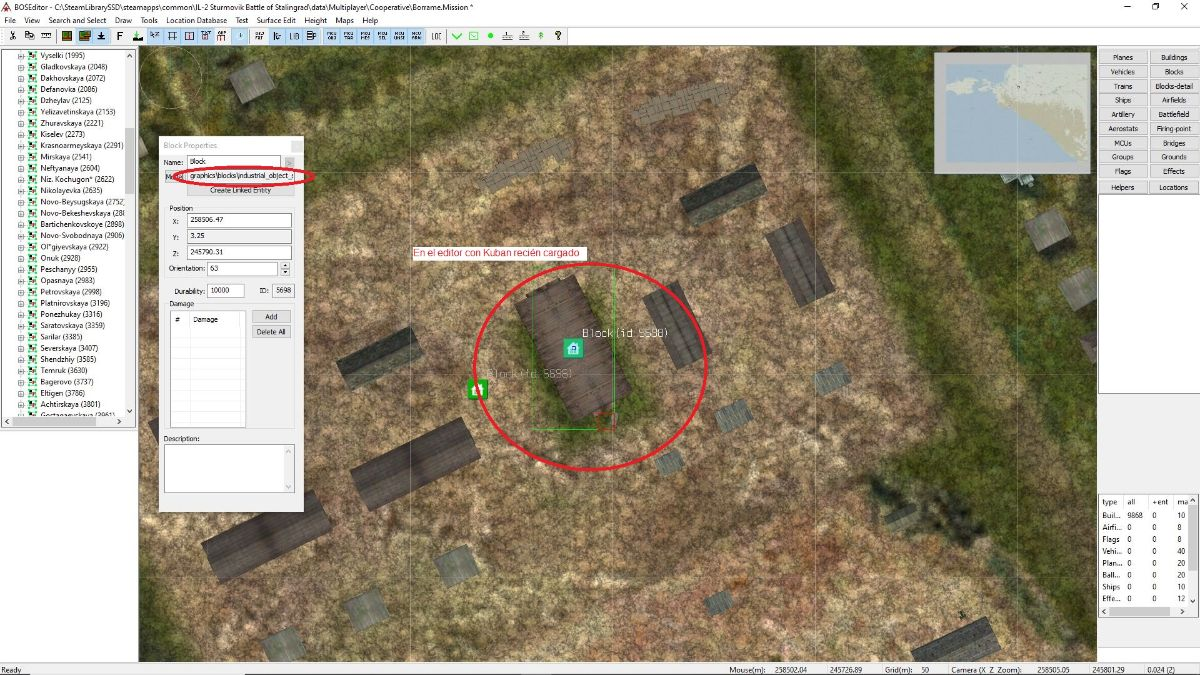Click the green dot toolbar icon
The image size is (1200, 675).
tap(490, 35)
